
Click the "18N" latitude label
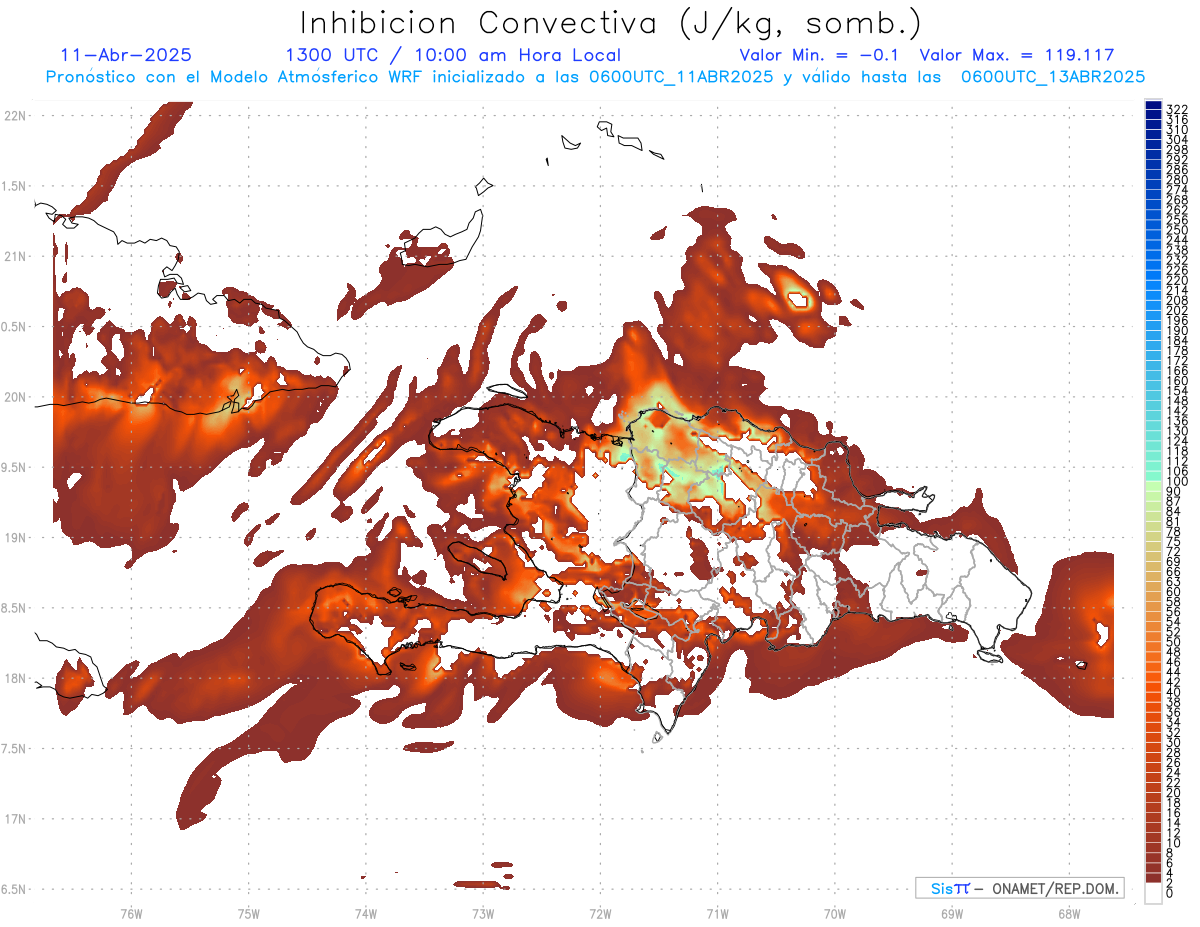coord(15,678)
